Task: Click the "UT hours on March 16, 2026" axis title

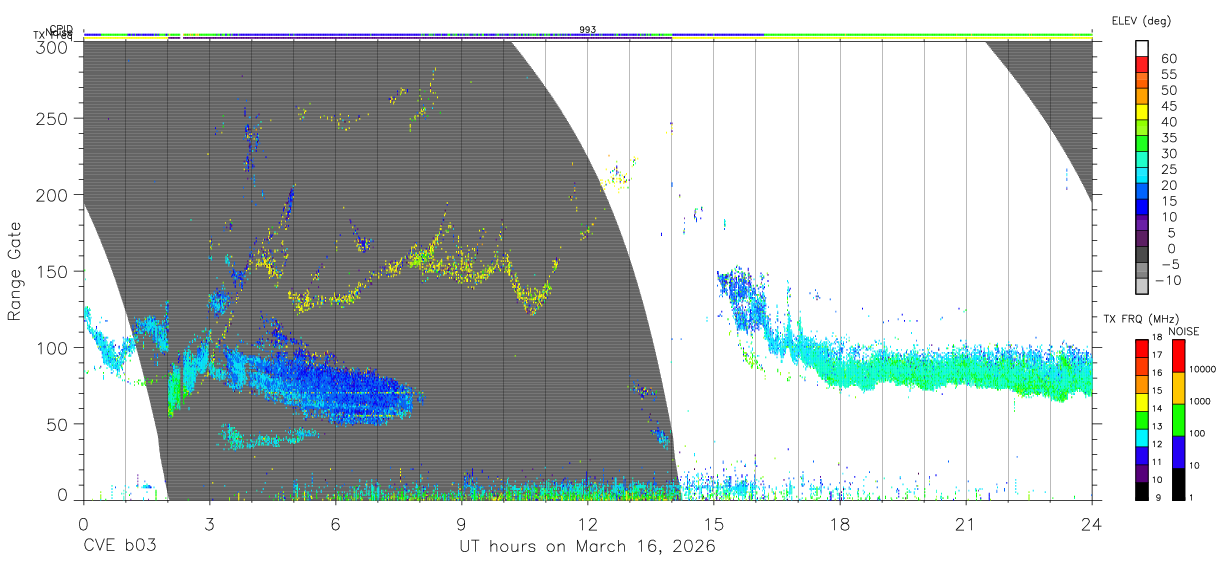Action: pos(588,547)
